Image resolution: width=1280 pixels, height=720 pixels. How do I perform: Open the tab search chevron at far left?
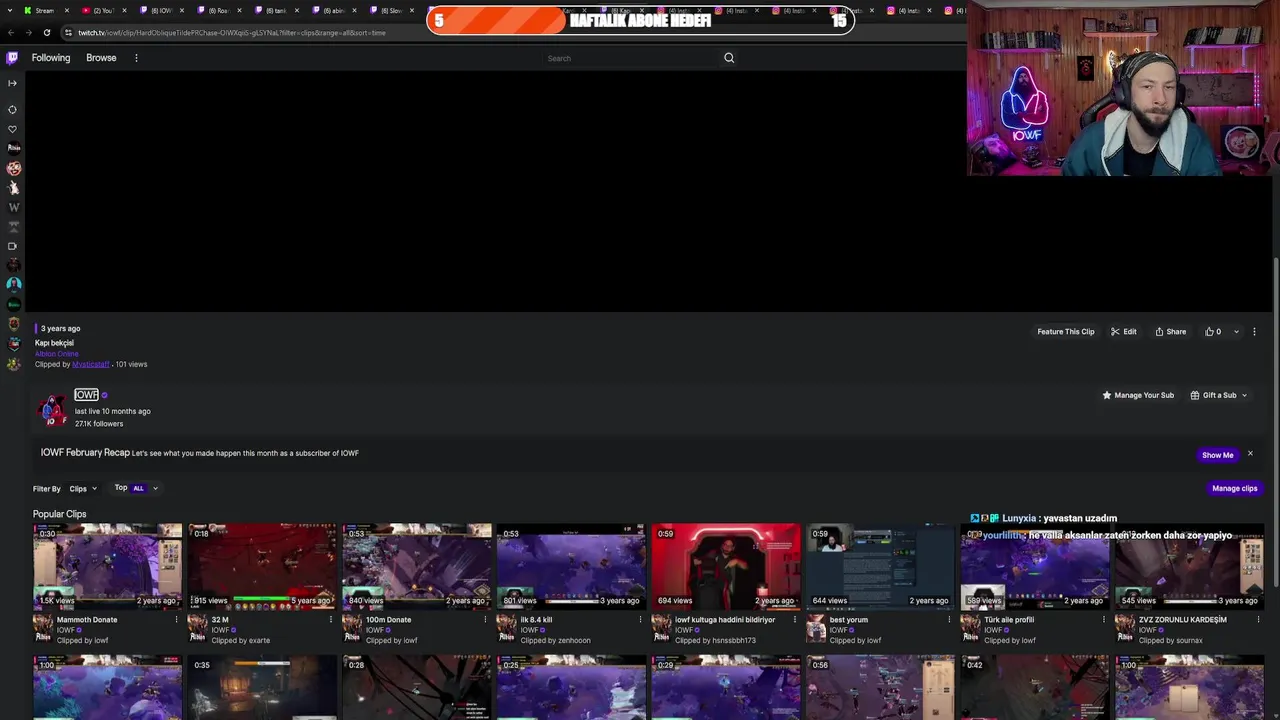(9, 10)
